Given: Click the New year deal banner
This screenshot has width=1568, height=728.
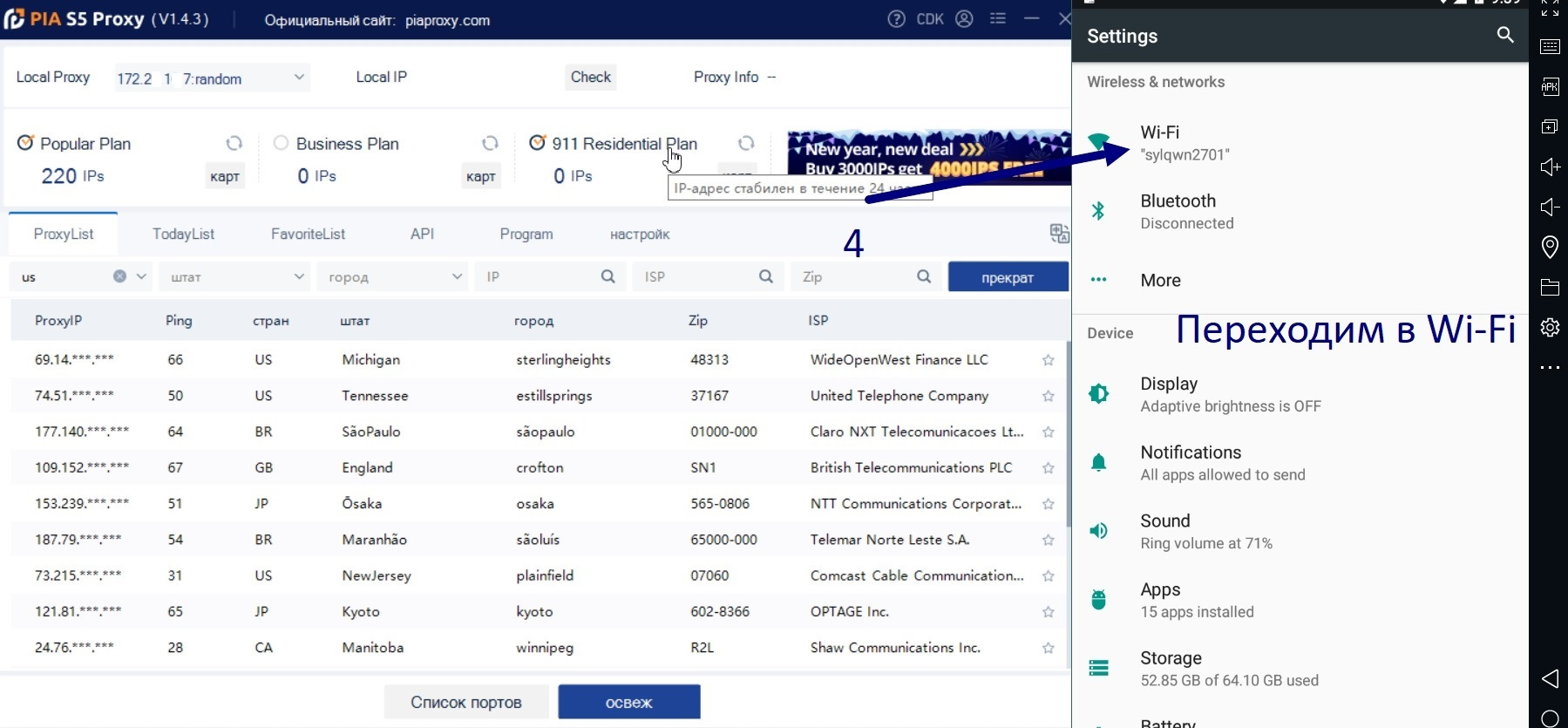Looking at the screenshot, I should [928, 157].
